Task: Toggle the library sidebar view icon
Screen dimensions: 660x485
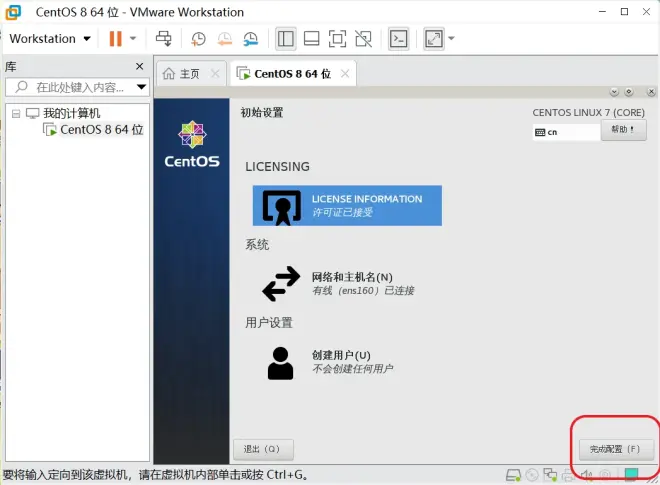Action: click(x=286, y=39)
